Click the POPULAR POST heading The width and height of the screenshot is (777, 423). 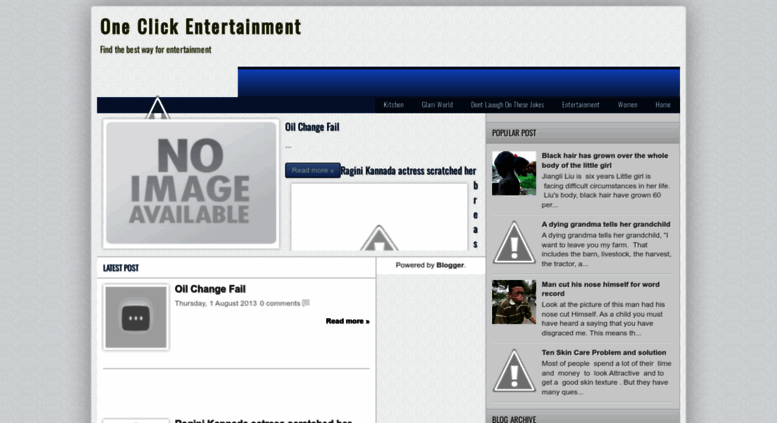pyautogui.click(x=514, y=133)
